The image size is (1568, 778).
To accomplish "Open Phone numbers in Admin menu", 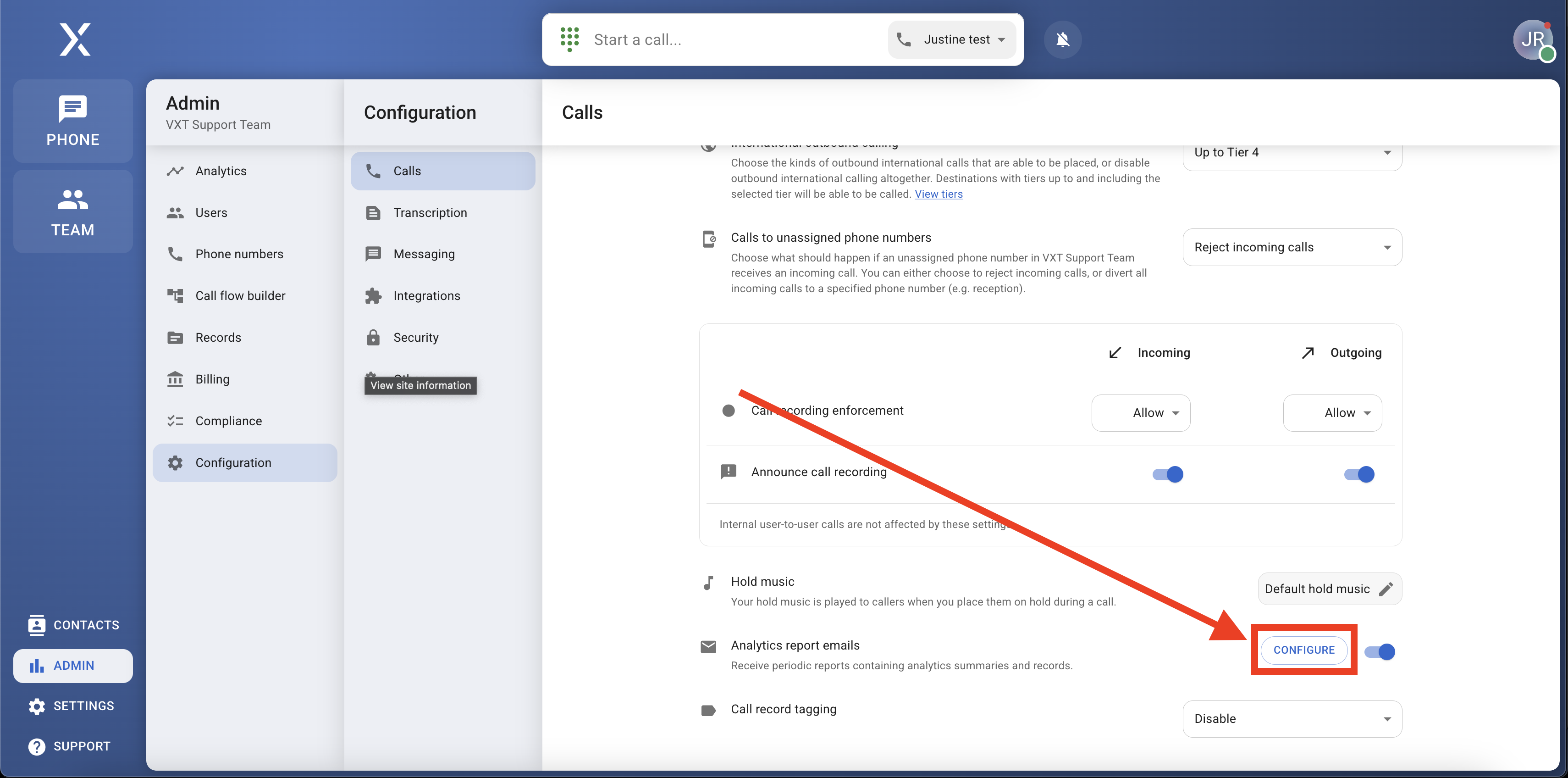I will [x=245, y=254].
